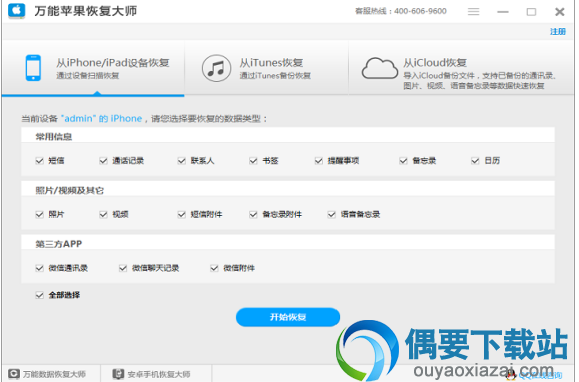Open 安卓手机恢复大师 link in bottom bar
This screenshot has height=382, width=579.
(x=159, y=374)
